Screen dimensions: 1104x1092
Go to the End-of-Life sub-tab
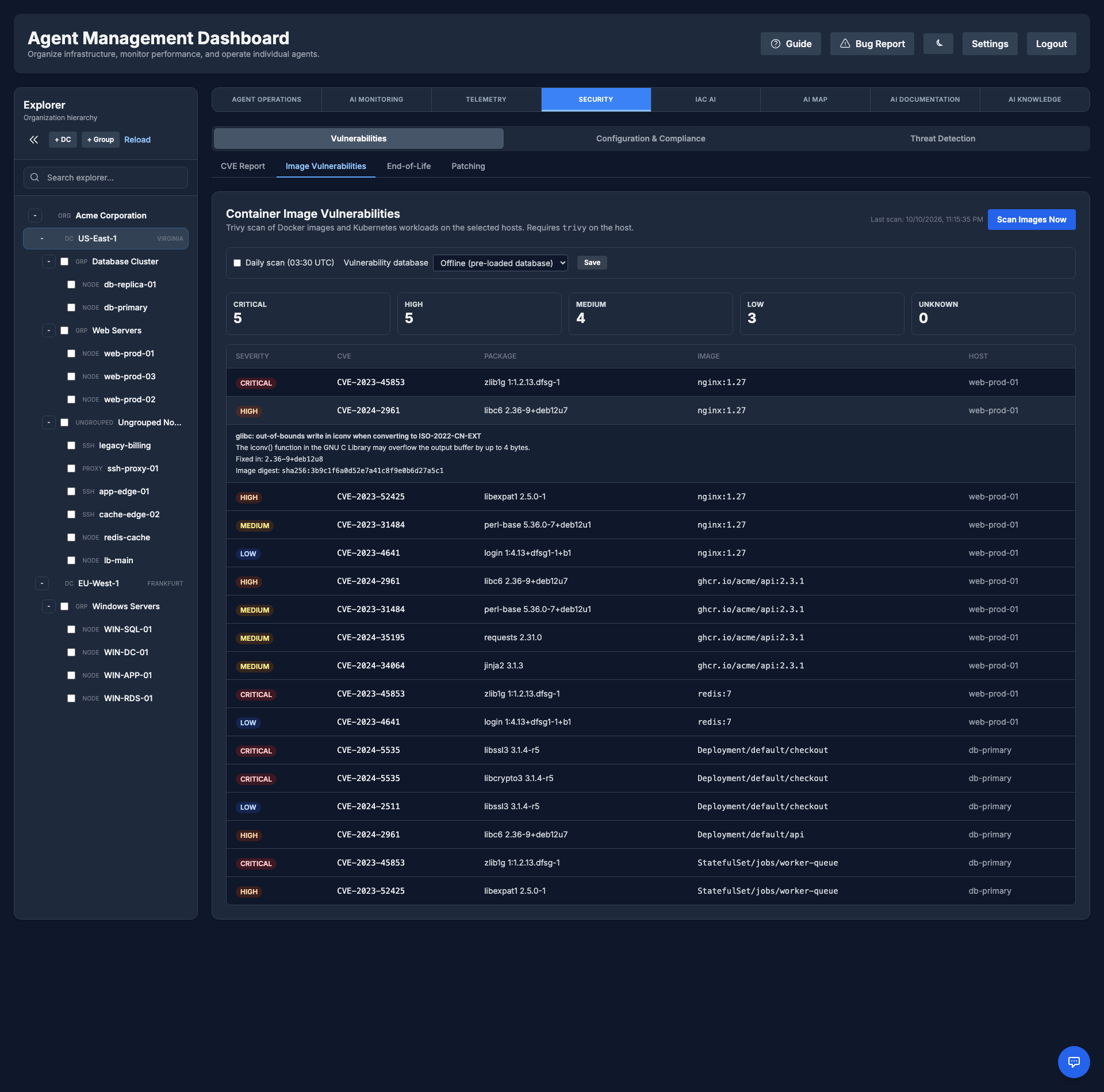(x=409, y=166)
